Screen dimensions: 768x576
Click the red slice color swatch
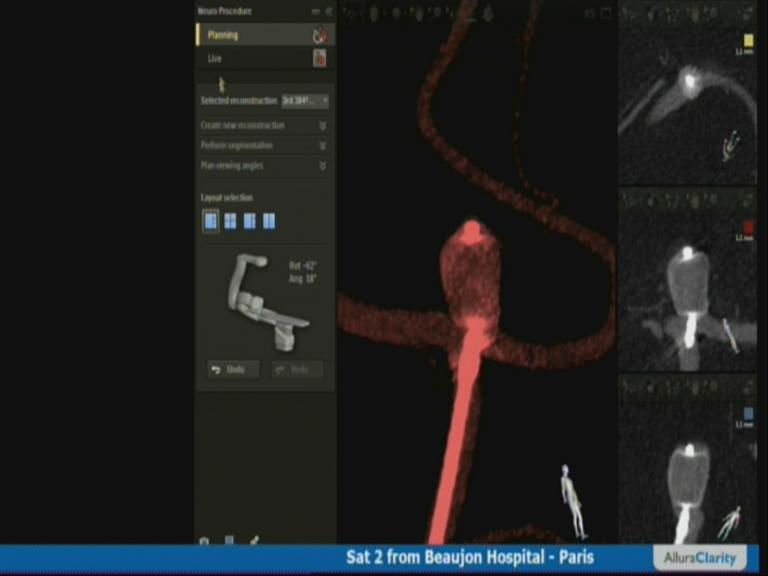(749, 228)
